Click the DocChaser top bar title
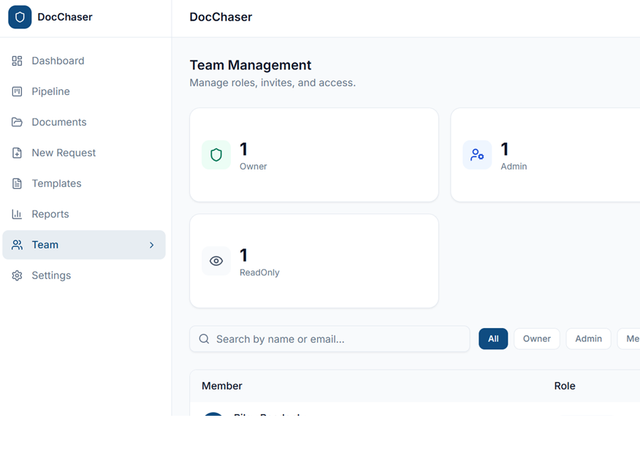640x456 pixels. point(221,17)
